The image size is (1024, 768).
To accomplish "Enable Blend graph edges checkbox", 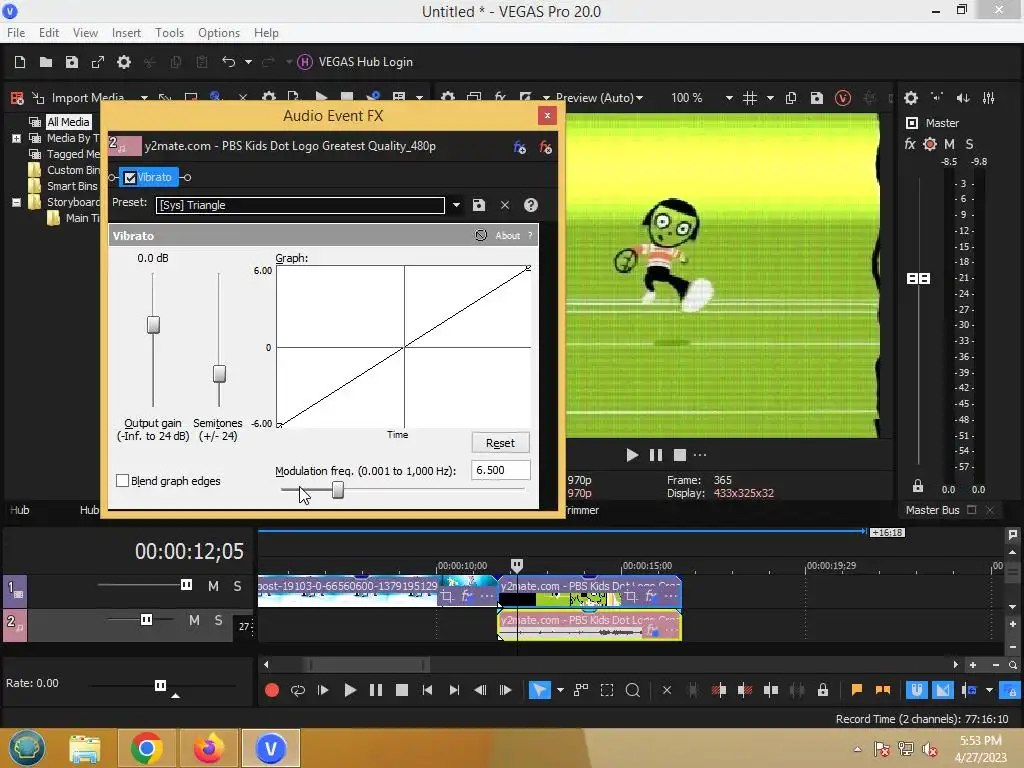I will tap(122, 481).
